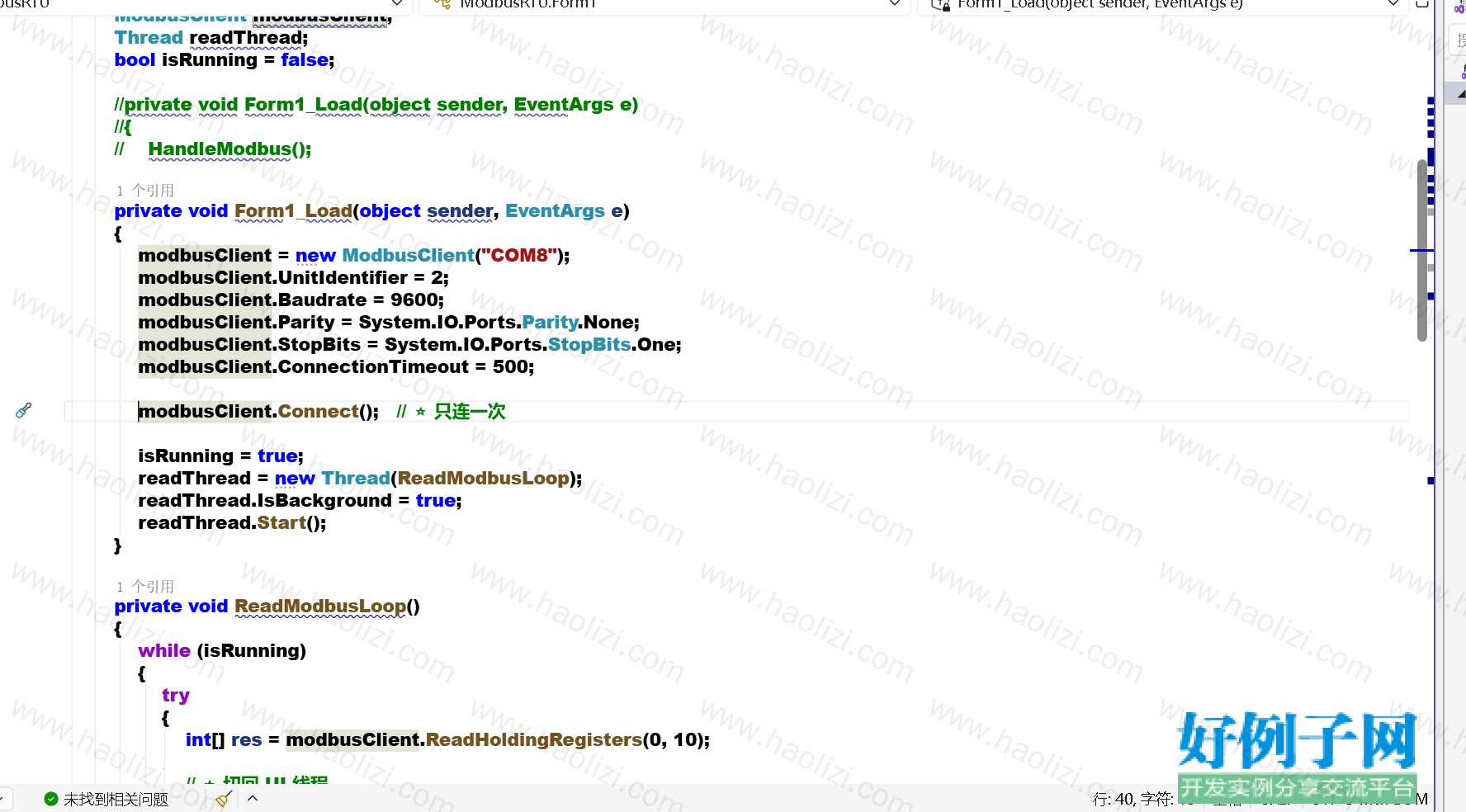Click the line and column indicator '行: 40'
Screen dimensions: 1466x812
1114,799
